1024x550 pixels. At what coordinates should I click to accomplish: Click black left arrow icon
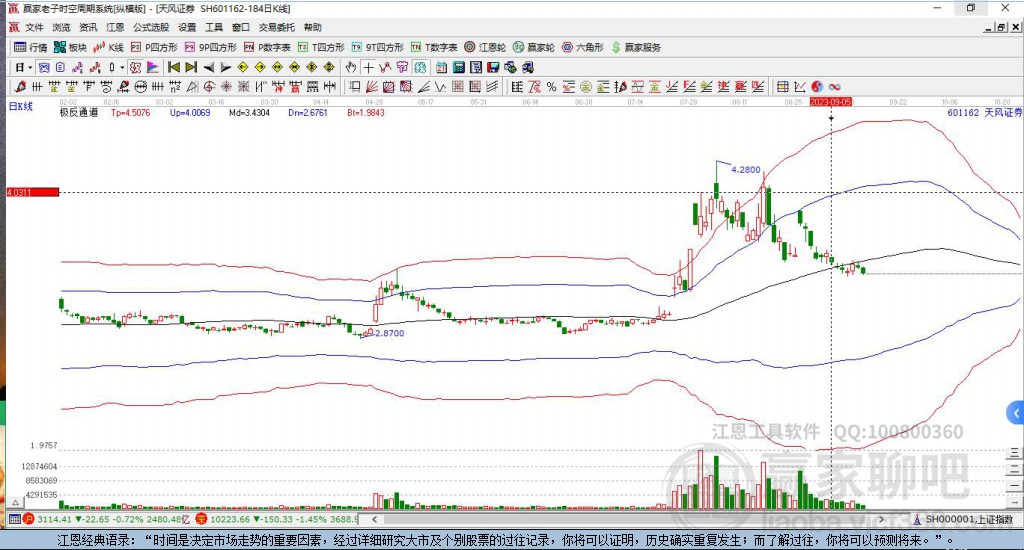pos(209,67)
